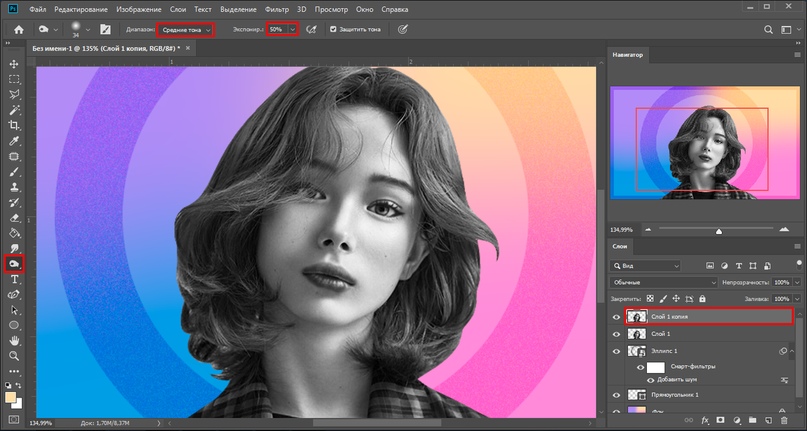Select the Eyedropper tool
Screen dimensions: 807x431
[x=14, y=141]
